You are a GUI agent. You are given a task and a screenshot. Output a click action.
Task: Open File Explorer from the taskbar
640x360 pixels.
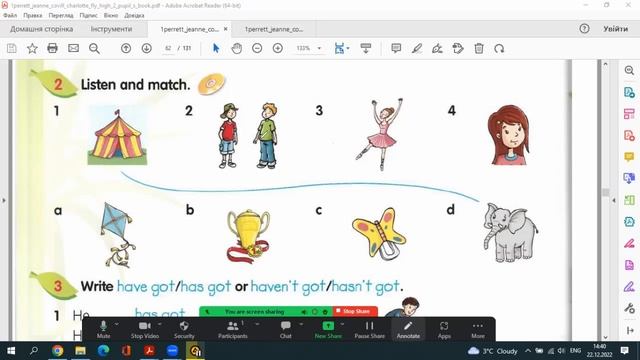click(x=80, y=351)
